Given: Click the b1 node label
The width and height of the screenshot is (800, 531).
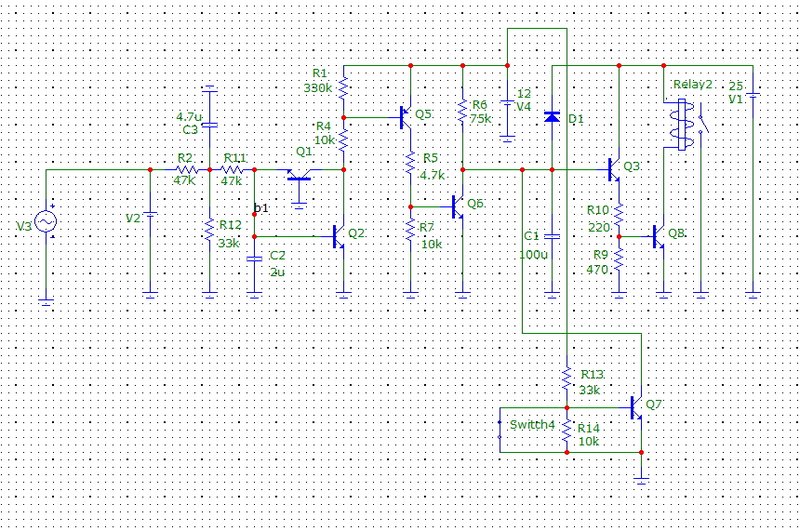Looking at the screenshot, I should [x=261, y=208].
